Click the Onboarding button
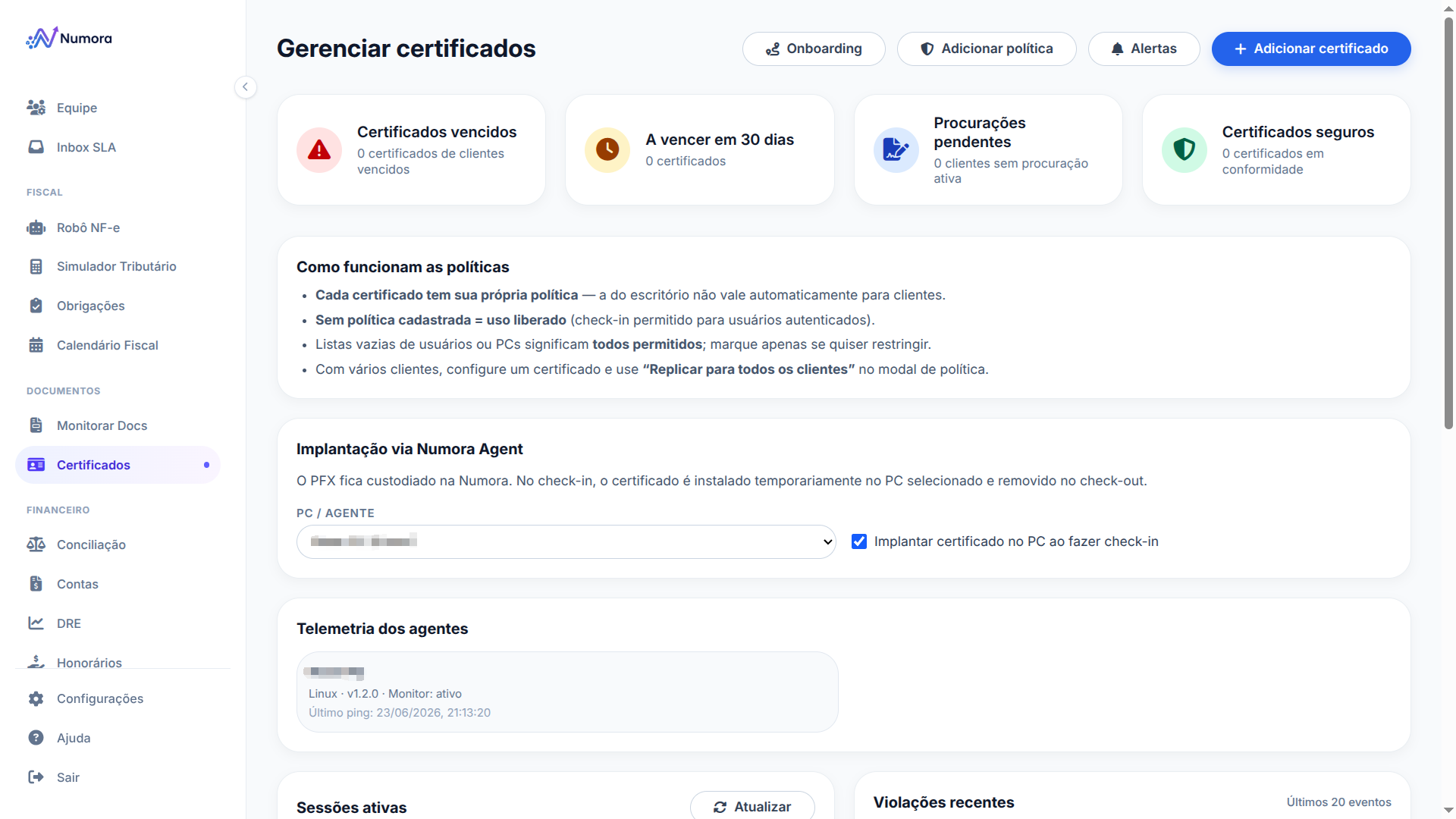 coord(814,49)
